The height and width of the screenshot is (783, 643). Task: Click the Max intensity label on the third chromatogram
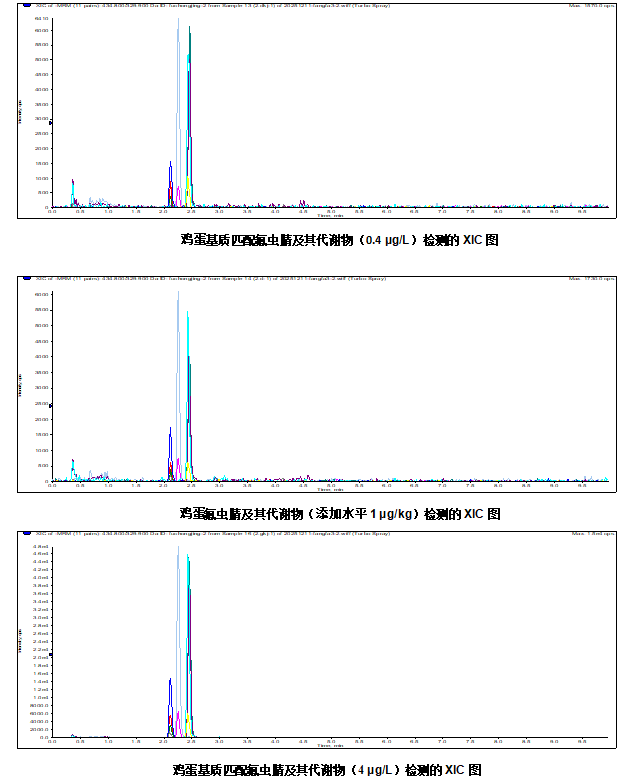tap(590, 533)
